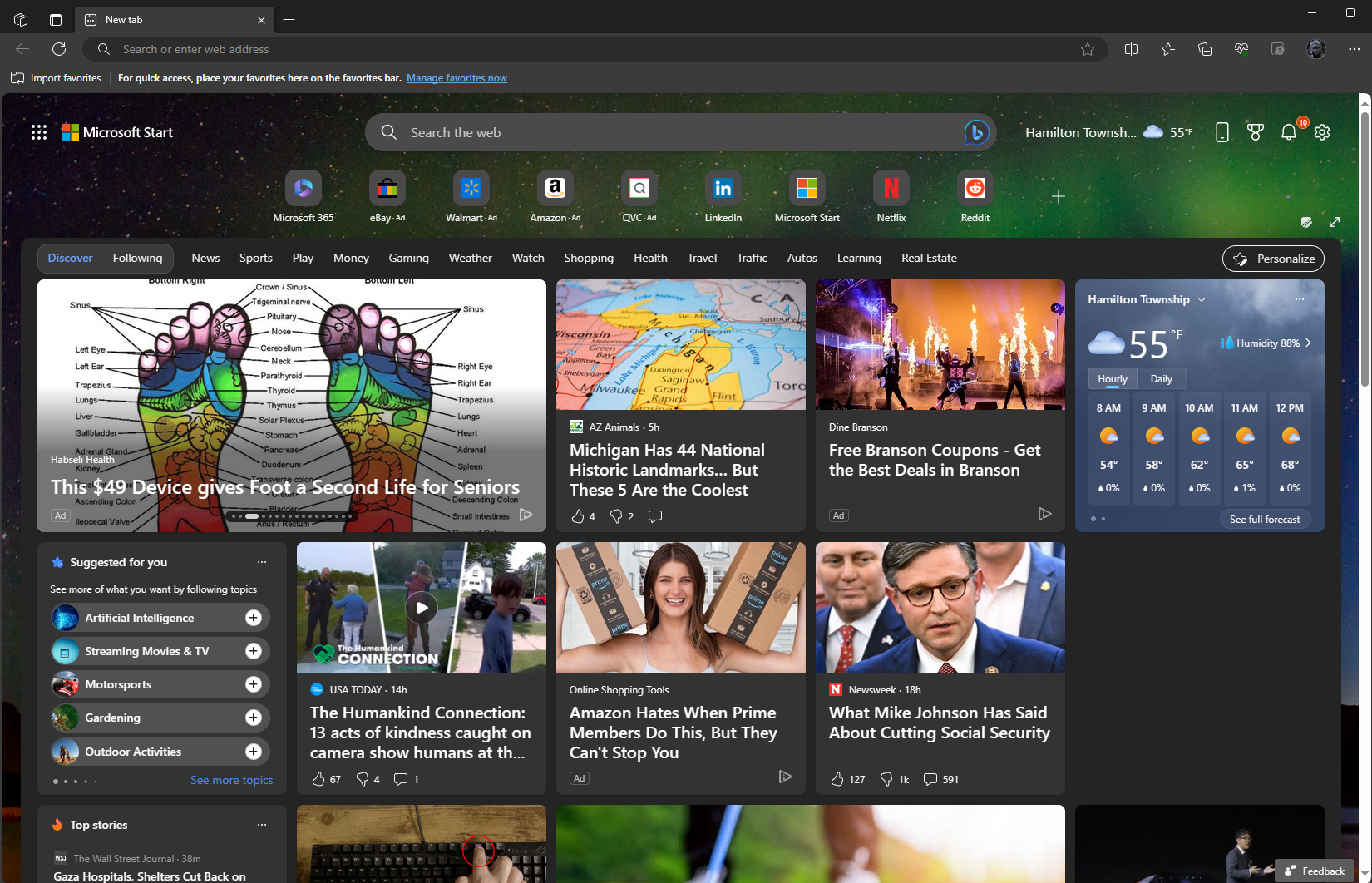The width and height of the screenshot is (1372, 883).
Task: Click Manage favorites now link
Action: pos(457,78)
